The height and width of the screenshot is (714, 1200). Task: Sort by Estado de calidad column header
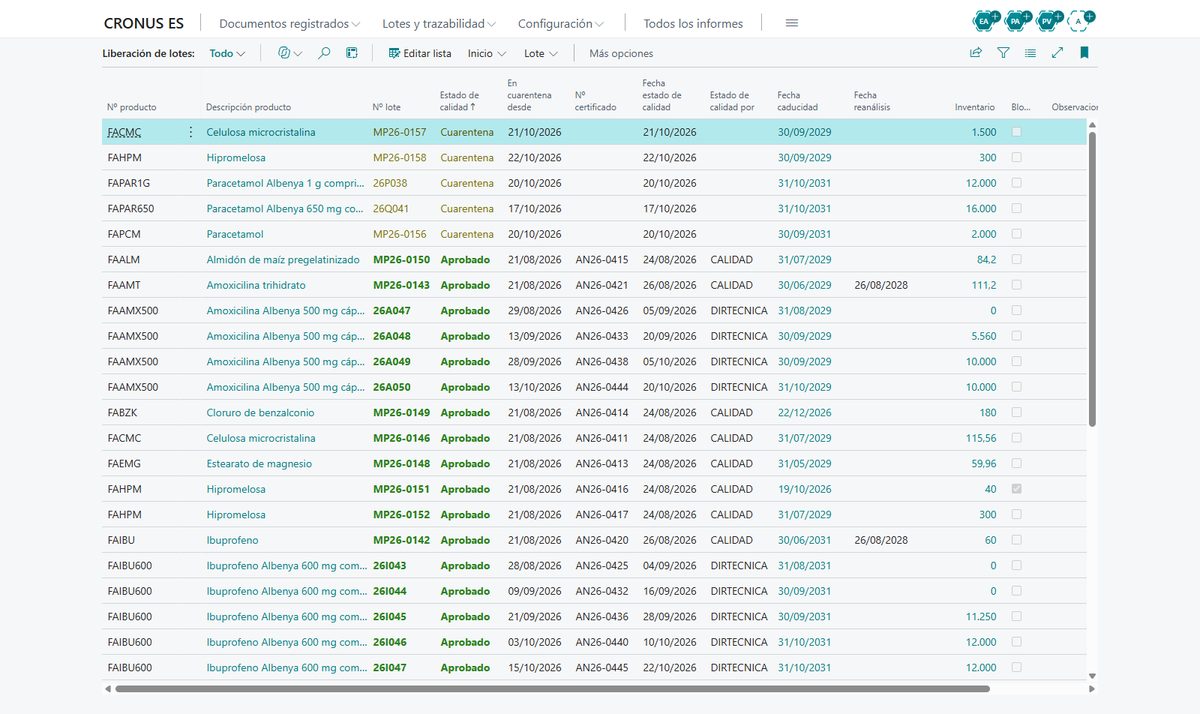click(x=459, y=101)
